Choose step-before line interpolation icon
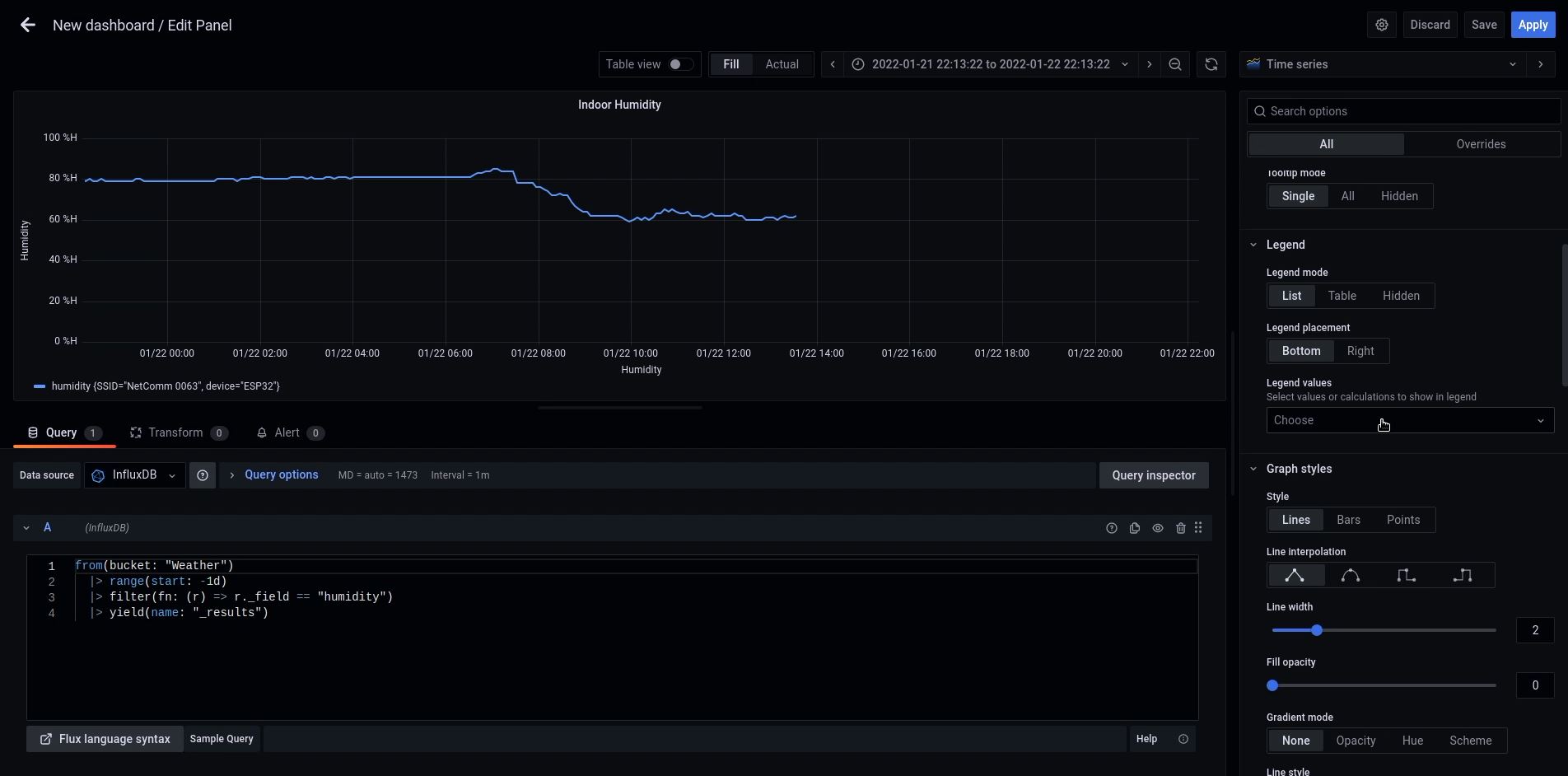1568x776 pixels. point(1407,576)
